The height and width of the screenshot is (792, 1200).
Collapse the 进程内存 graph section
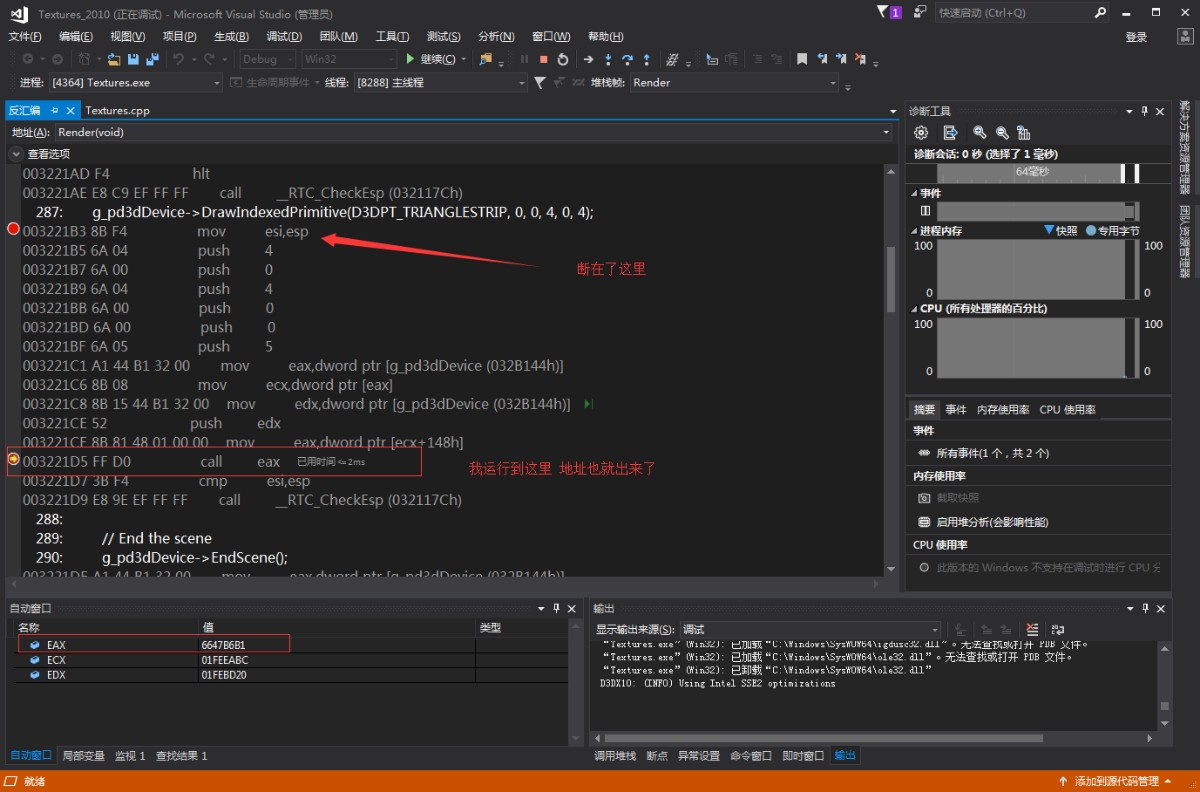tap(913, 231)
